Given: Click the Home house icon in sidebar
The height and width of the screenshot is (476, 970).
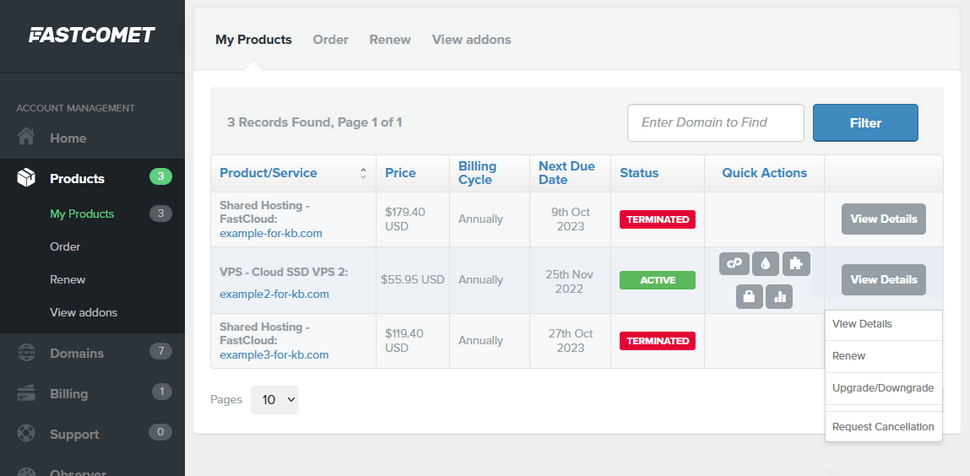Looking at the screenshot, I should pyautogui.click(x=26, y=137).
